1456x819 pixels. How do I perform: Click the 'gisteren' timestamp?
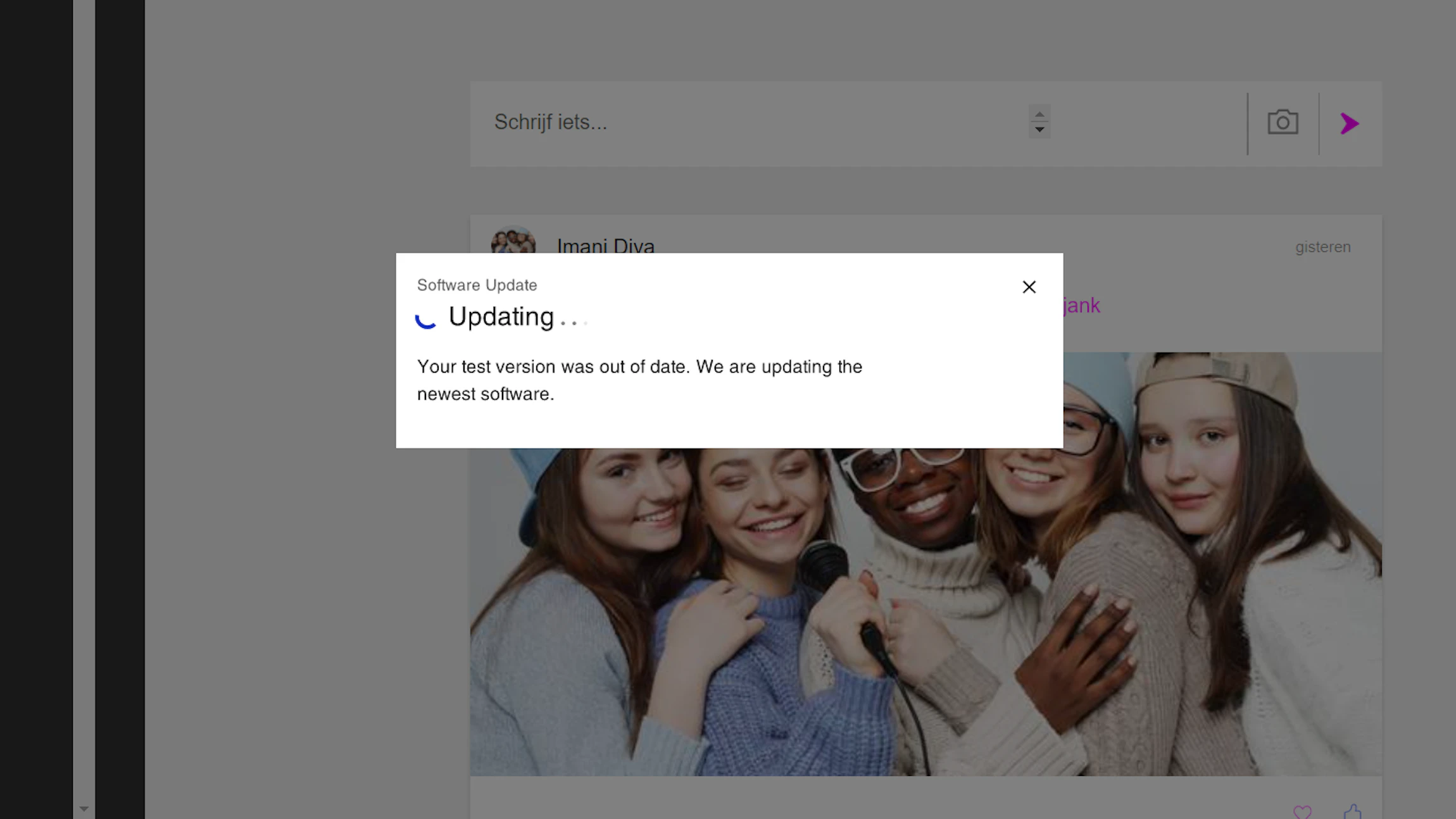pos(1322,247)
